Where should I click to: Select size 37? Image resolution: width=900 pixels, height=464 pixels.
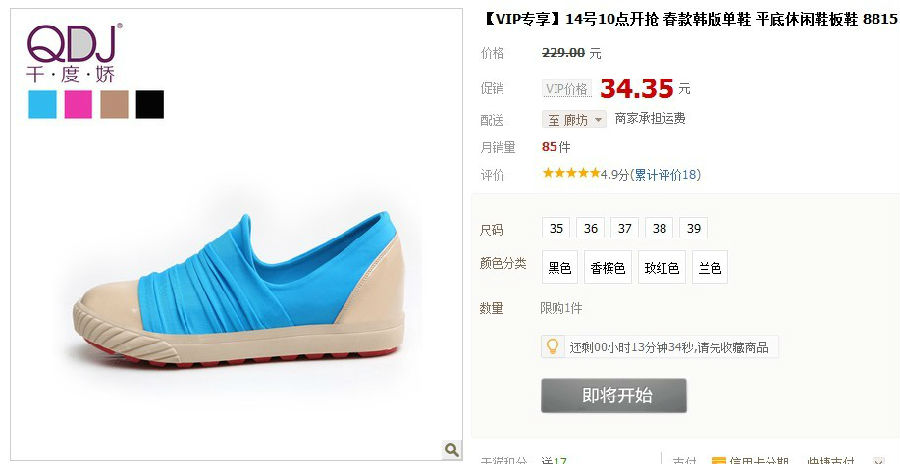pyautogui.click(x=624, y=228)
